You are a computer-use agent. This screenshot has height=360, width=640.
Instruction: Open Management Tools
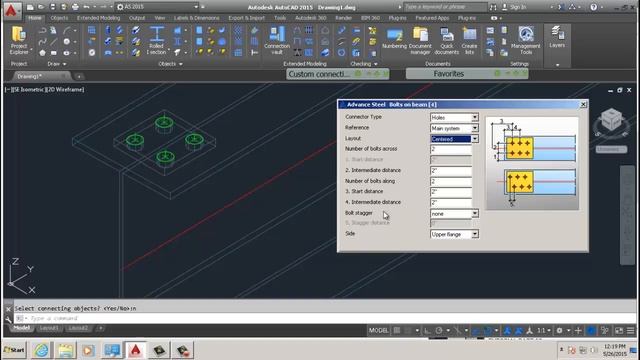pyautogui.click(x=526, y=41)
